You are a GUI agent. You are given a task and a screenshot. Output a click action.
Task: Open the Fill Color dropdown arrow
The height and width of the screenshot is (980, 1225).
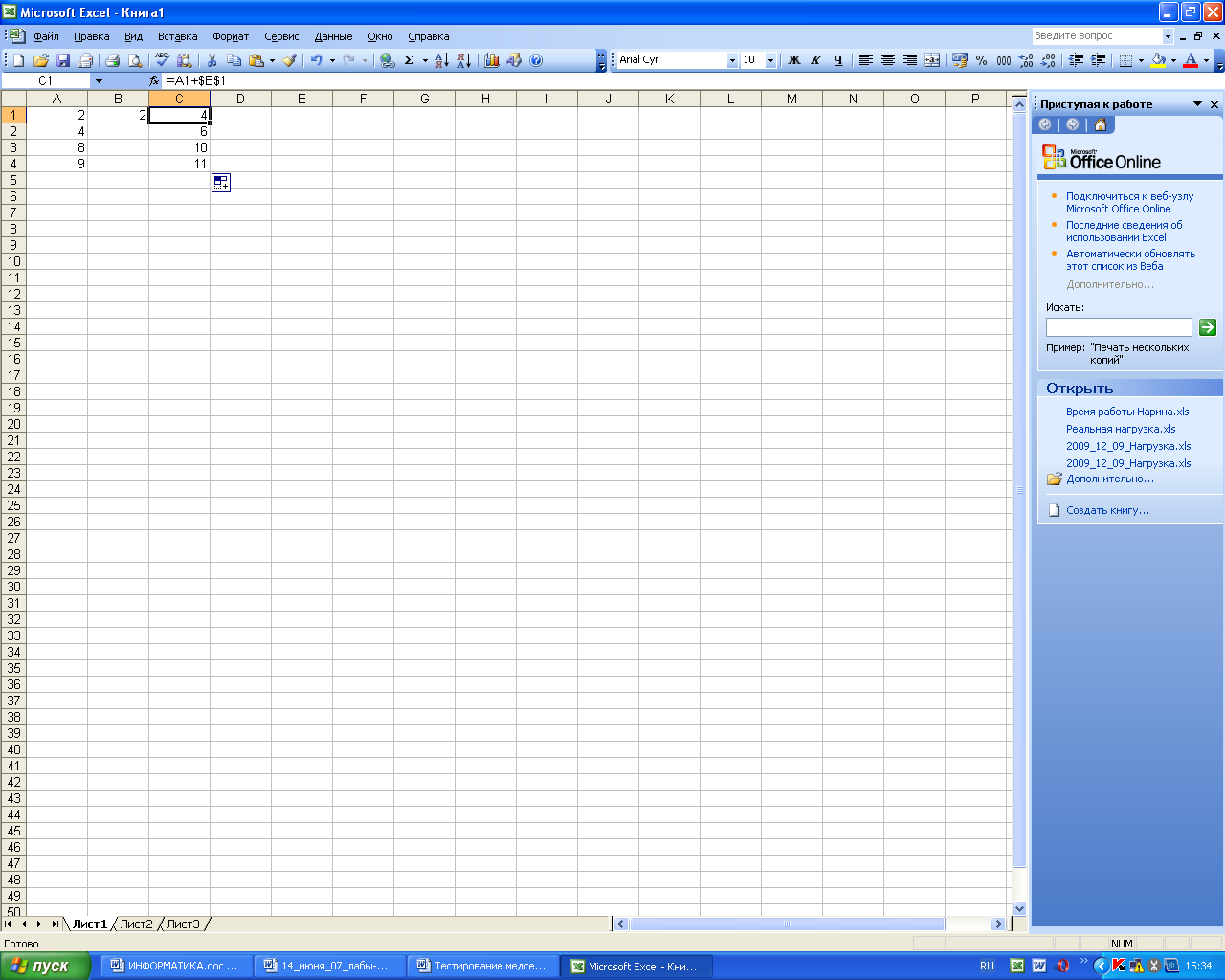1173,60
